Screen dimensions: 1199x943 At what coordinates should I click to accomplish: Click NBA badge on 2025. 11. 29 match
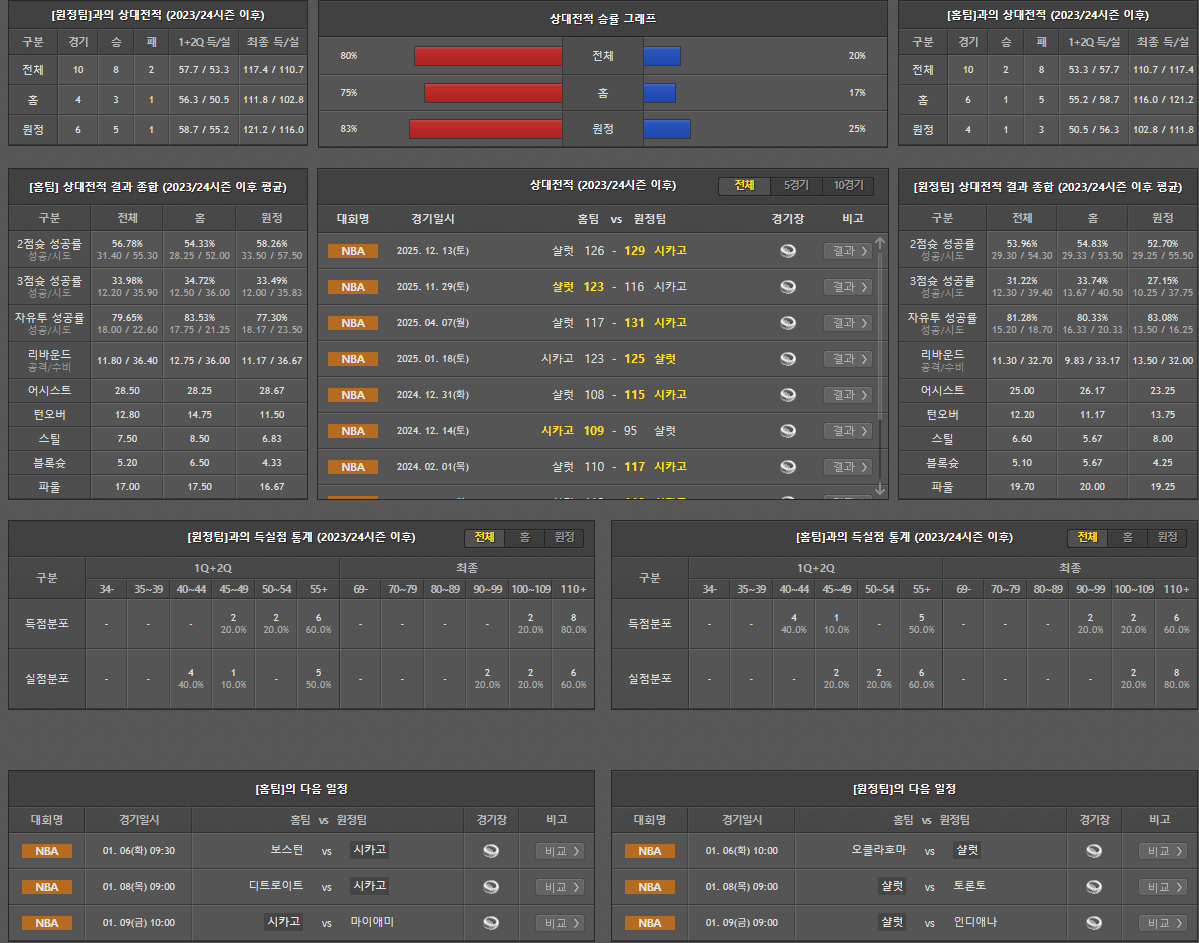pyautogui.click(x=353, y=287)
